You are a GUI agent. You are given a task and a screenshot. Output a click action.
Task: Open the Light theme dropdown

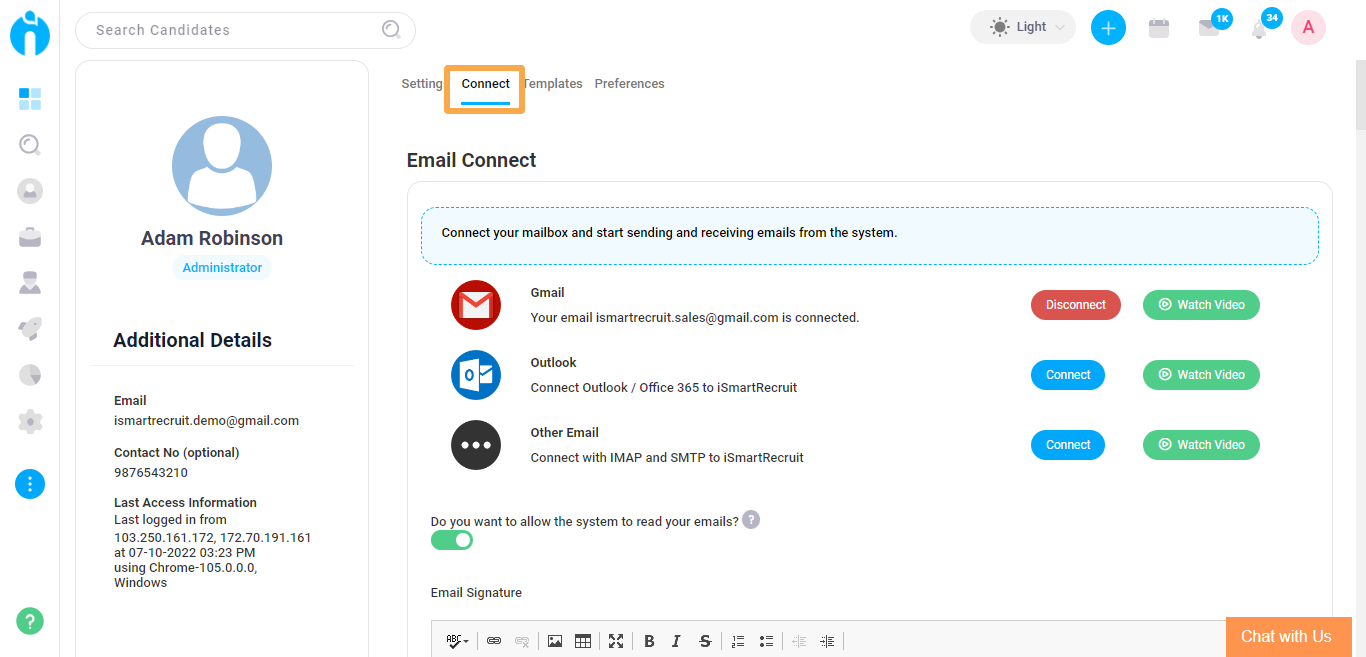(1022, 27)
